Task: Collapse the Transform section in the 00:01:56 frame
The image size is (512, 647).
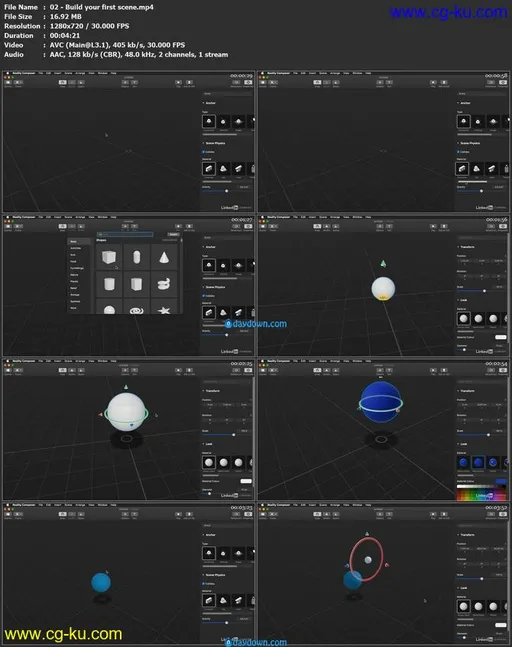Action: pyautogui.click(x=458, y=247)
